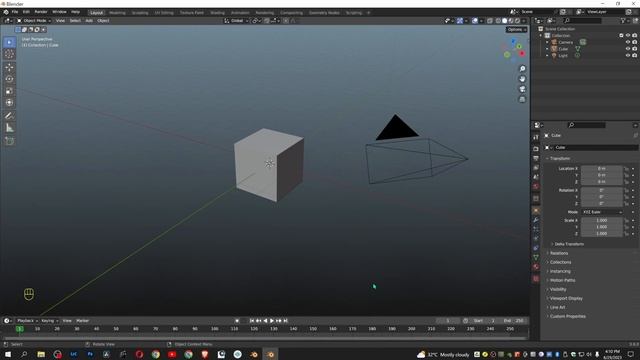Open the rotation Mode XYZ Euler dropdown
The width and height of the screenshot is (640, 360).
(x=602, y=212)
